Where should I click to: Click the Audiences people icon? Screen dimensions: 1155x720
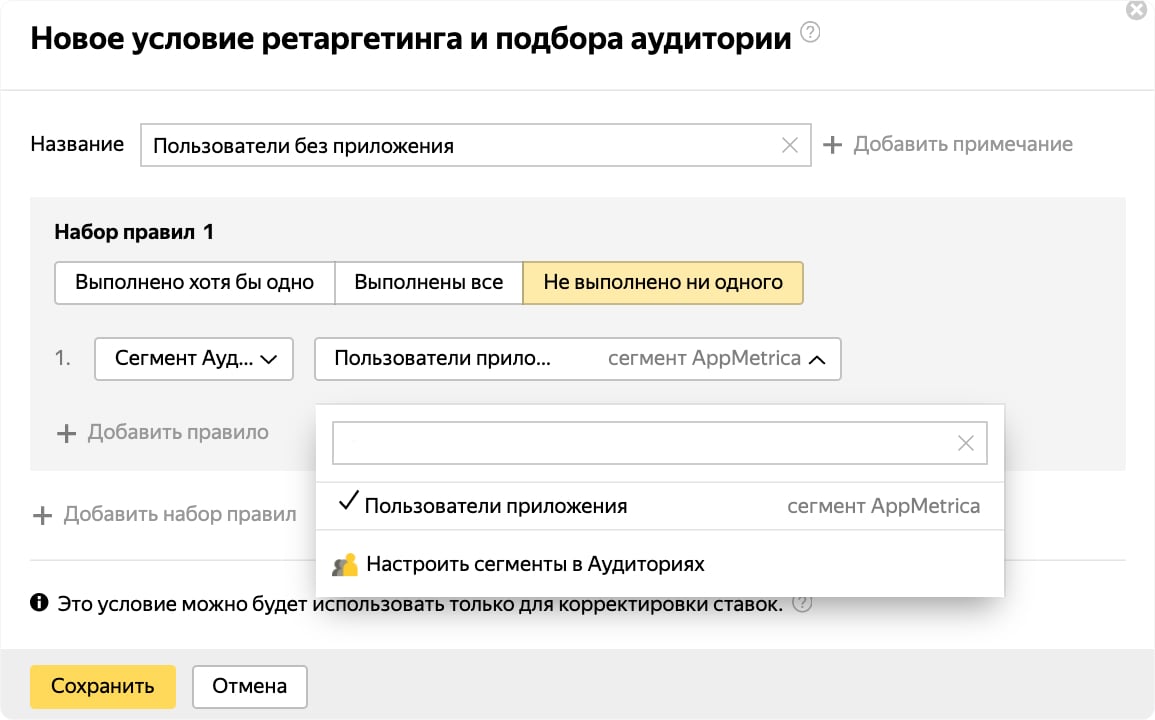click(346, 563)
